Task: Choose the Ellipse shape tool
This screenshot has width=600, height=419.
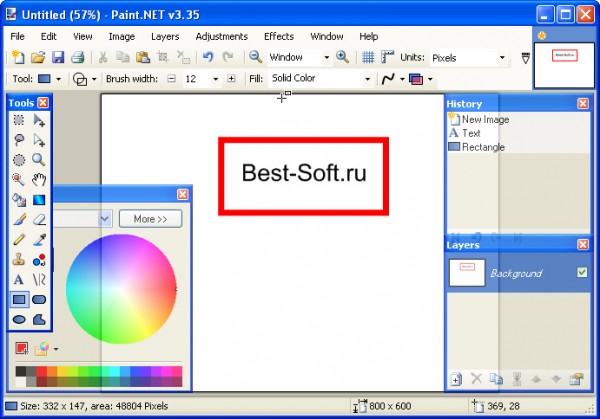Action: (x=19, y=319)
